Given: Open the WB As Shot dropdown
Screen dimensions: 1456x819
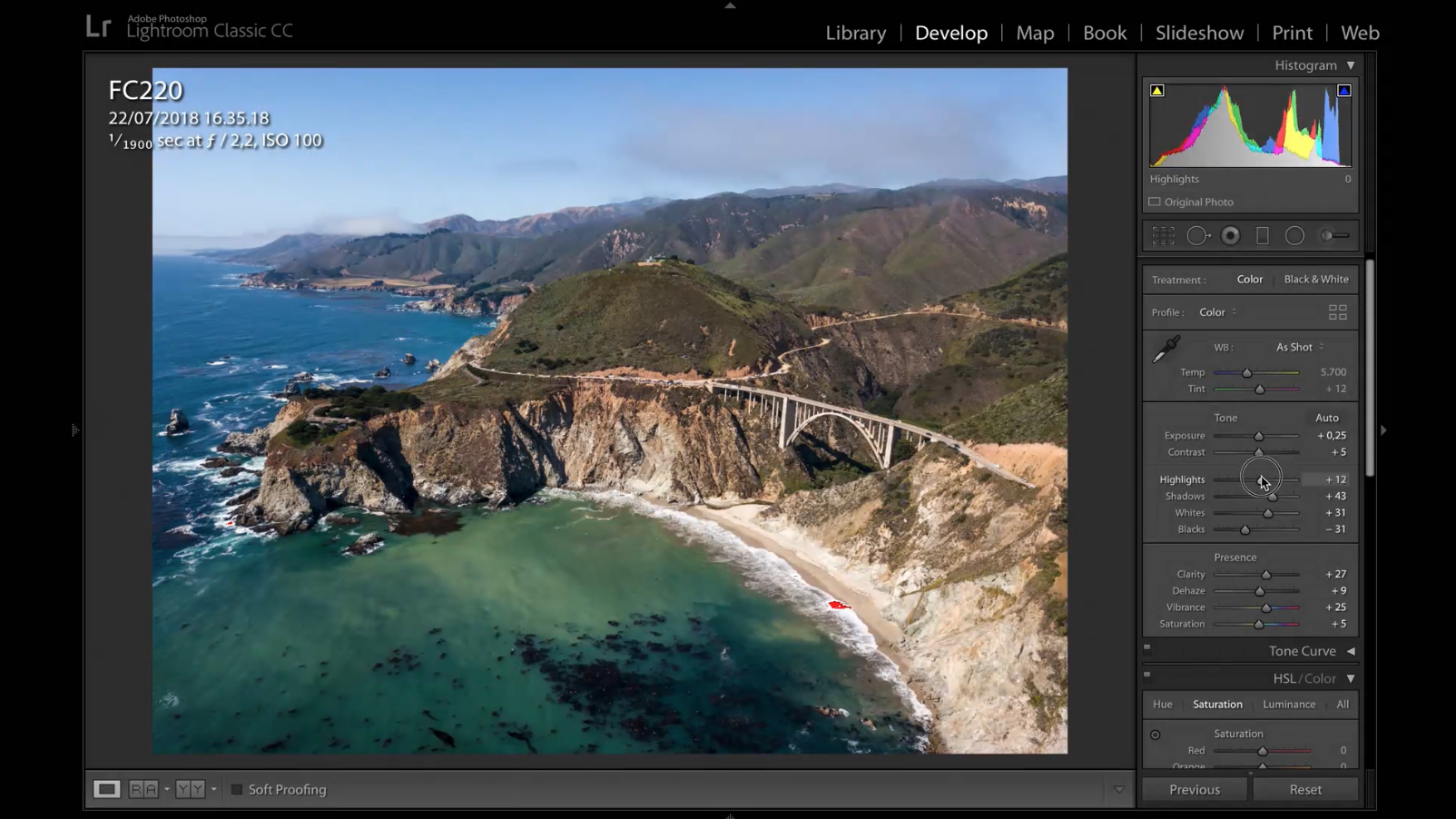Looking at the screenshot, I should pyautogui.click(x=1300, y=347).
